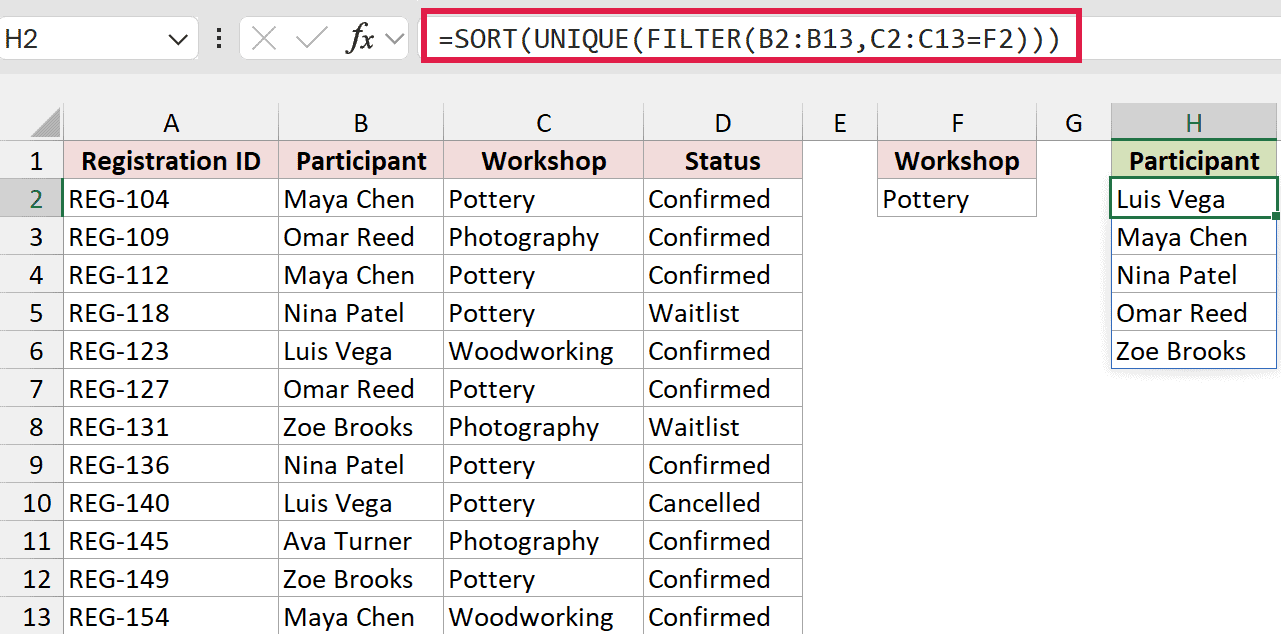The width and height of the screenshot is (1281, 634).
Task: Click the three-dot formula bar handle
Action: (x=218, y=39)
